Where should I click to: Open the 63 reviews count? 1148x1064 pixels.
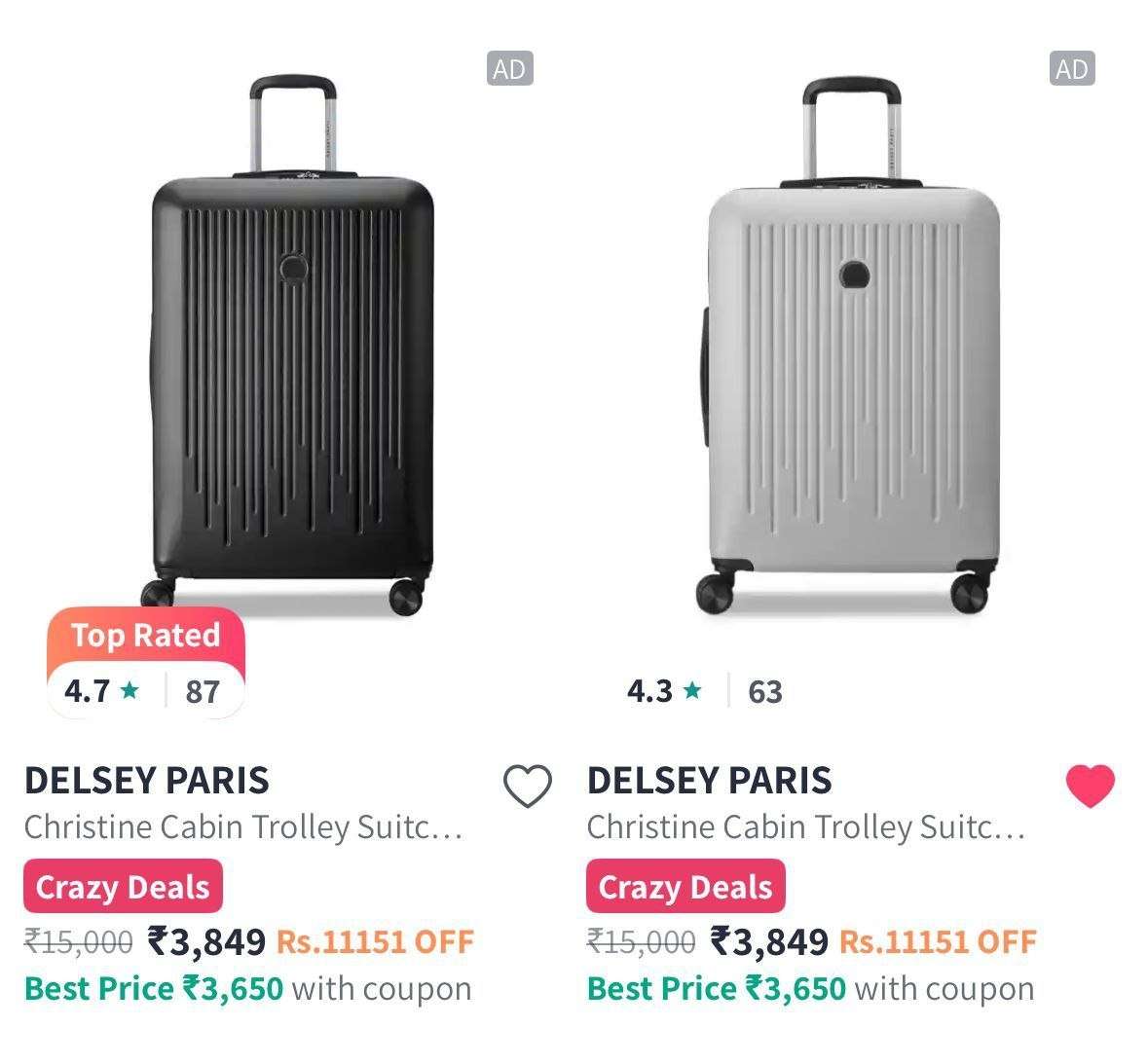point(765,692)
